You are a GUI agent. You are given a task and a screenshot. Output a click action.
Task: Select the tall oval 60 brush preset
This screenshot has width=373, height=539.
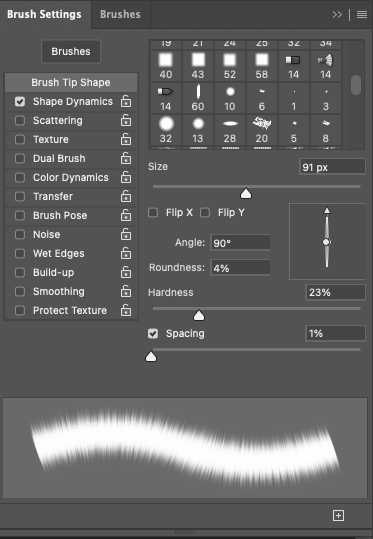[x=198, y=98]
